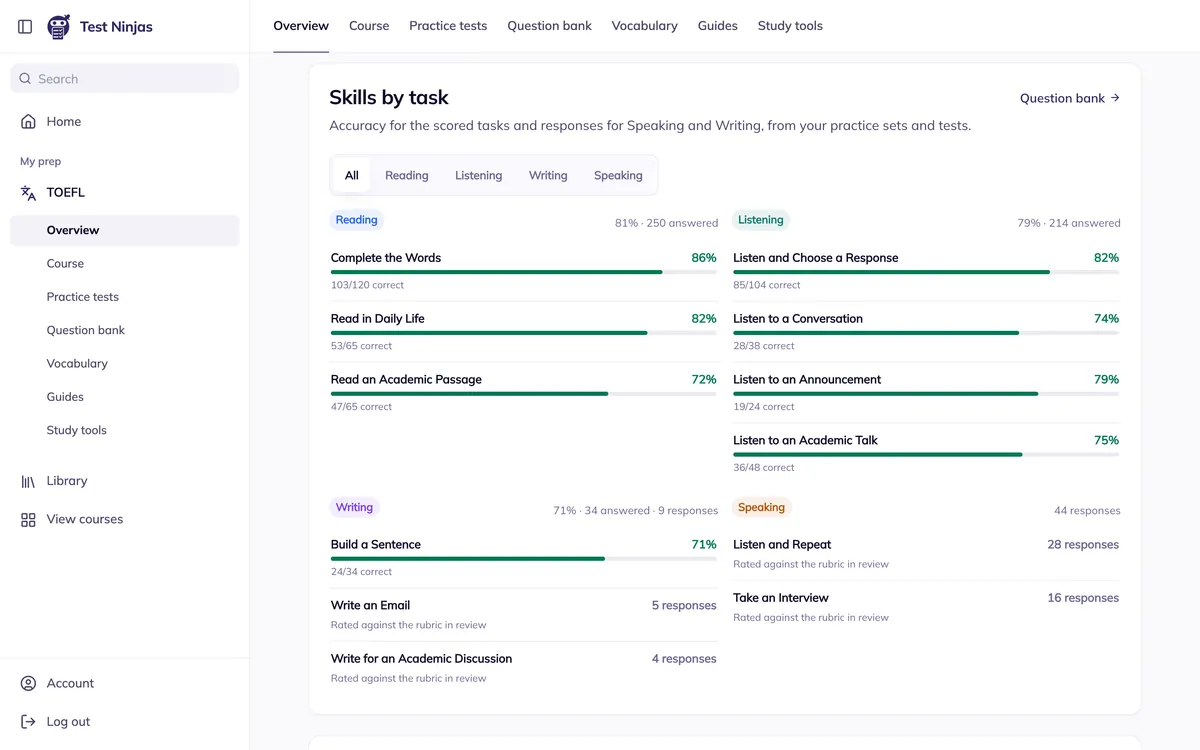Open the Question bank link in Skills card
Viewport: 1200px width, 750px height.
1070,98
